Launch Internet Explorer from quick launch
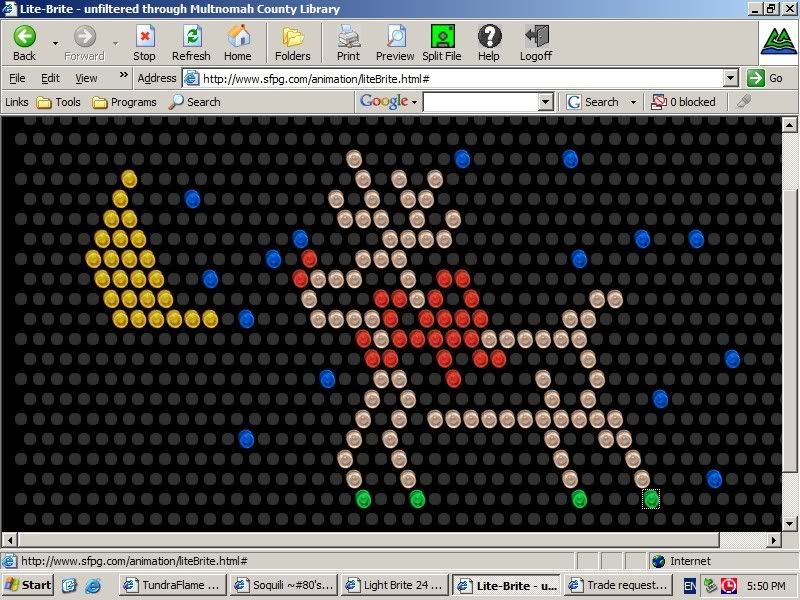 (93, 585)
